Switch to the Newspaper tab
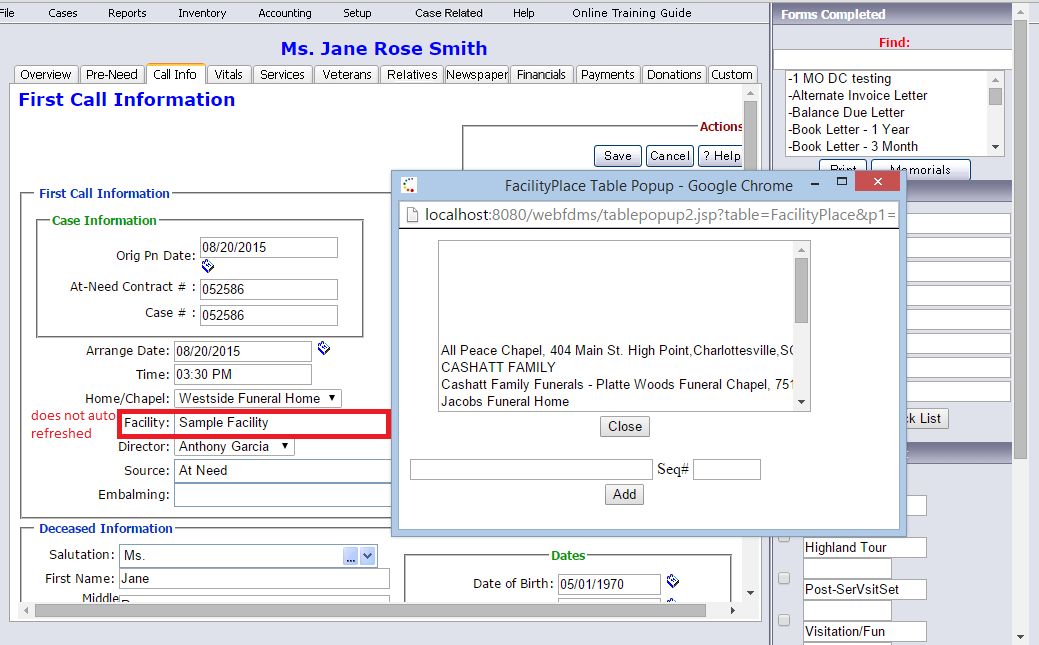This screenshot has width=1039, height=645. point(477,75)
